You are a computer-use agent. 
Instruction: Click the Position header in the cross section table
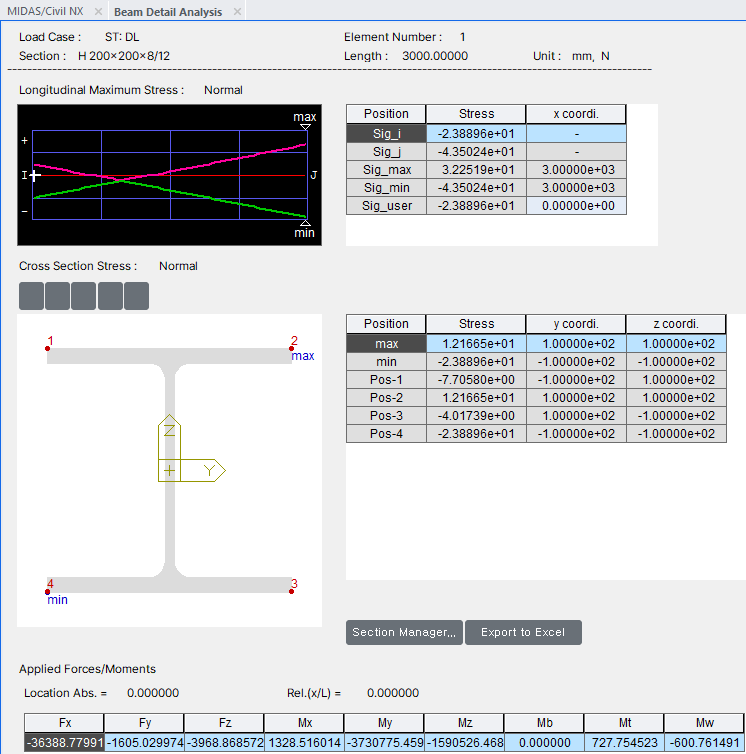(386, 324)
